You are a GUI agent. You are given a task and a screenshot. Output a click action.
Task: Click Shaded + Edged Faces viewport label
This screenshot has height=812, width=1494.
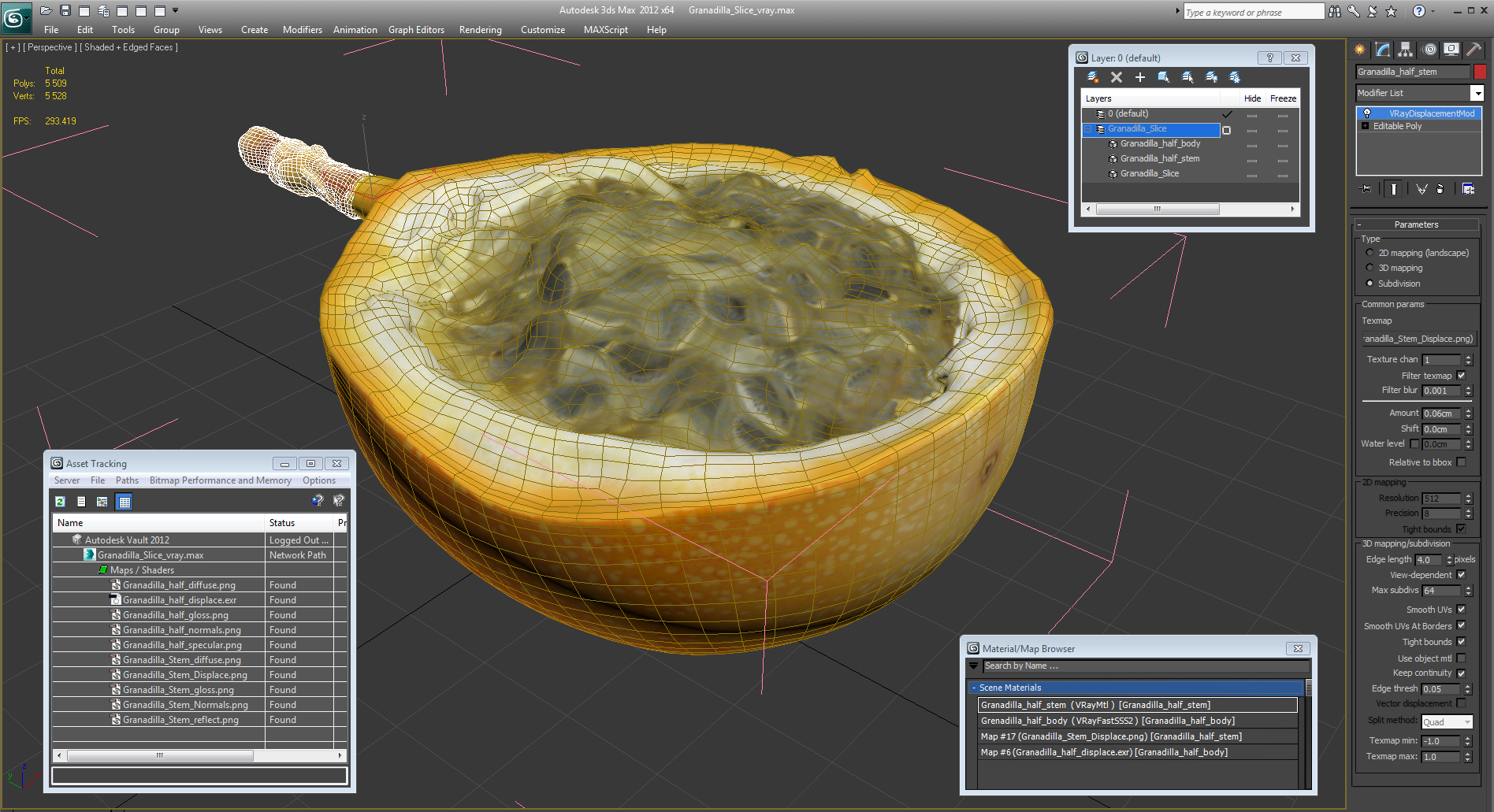point(128,47)
